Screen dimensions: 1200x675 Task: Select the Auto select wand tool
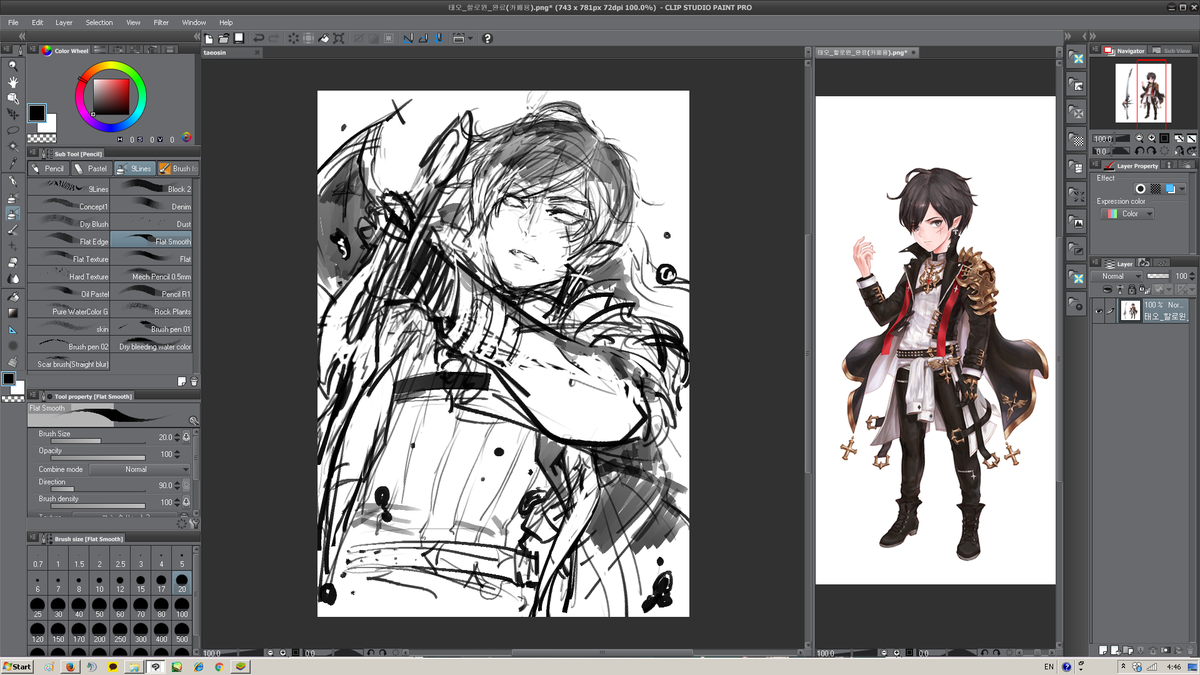(13, 147)
